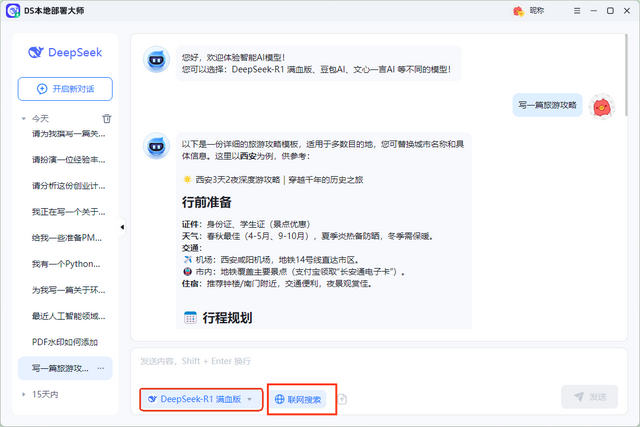Click the sun emoji before 西安3天2夜
The image size is (640, 427).
[187, 180]
